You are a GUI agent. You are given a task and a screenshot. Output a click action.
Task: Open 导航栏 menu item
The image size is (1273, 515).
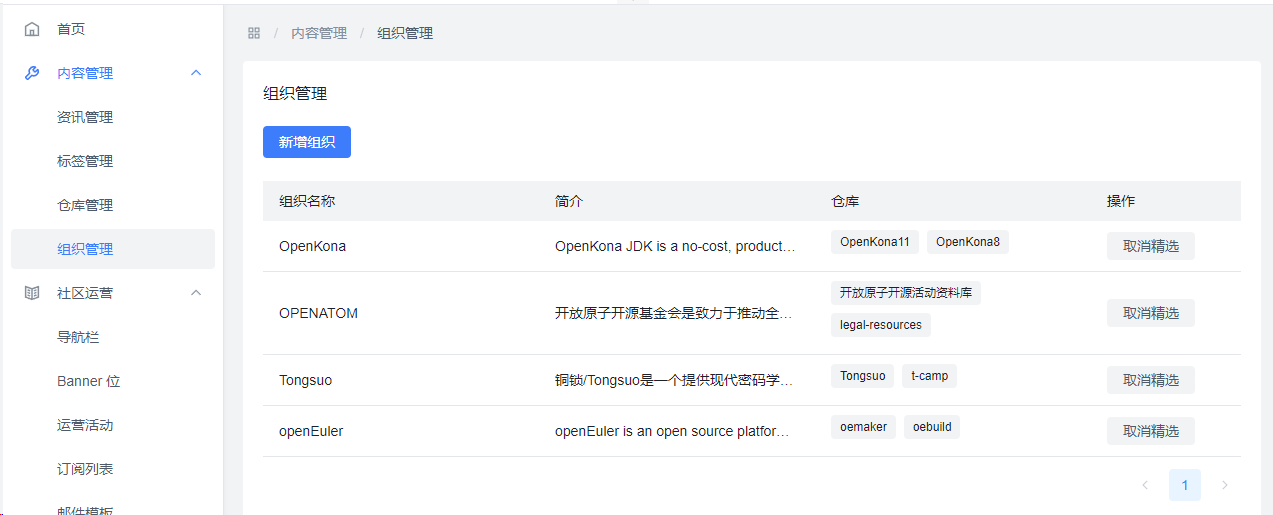78,337
